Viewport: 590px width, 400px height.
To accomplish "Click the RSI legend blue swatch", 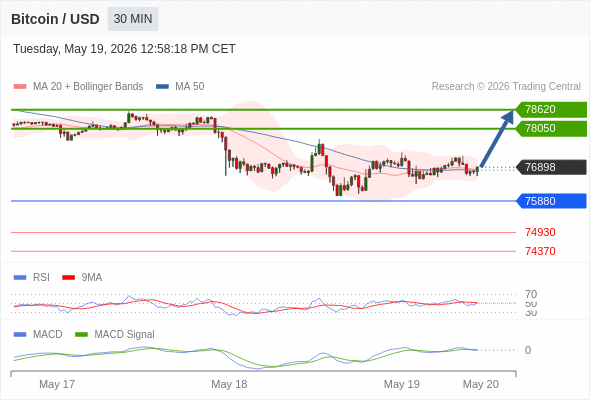I will point(20,278).
